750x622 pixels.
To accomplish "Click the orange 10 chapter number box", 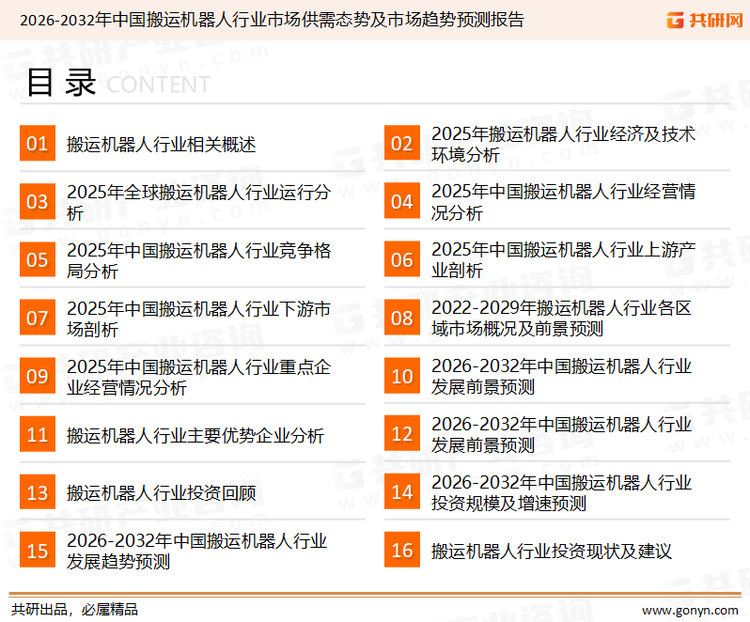I will (x=402, y=376).
